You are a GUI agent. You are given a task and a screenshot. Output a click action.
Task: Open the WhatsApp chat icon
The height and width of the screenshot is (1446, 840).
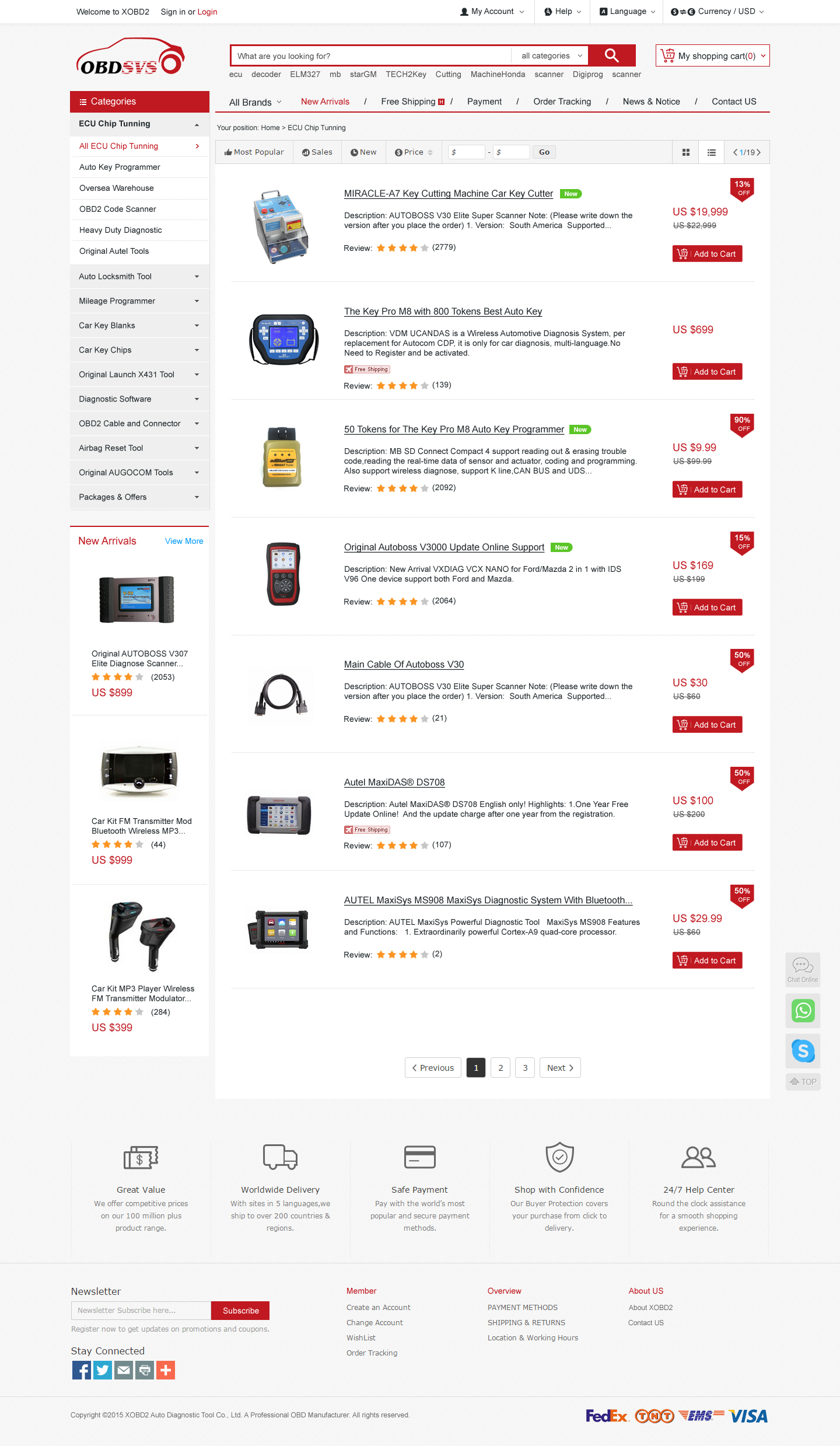point(803,1011)
